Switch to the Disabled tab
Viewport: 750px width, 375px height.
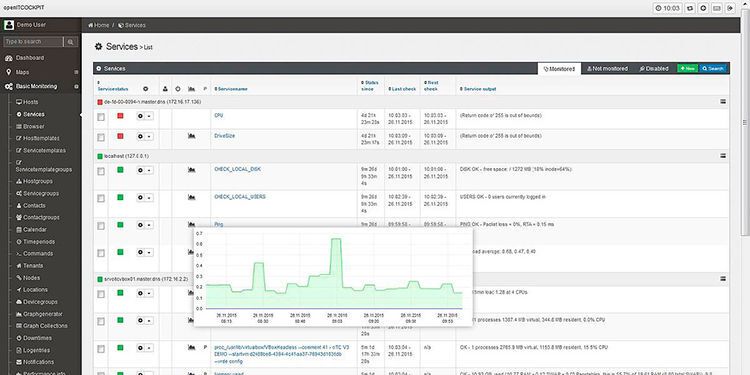(654, 69)
